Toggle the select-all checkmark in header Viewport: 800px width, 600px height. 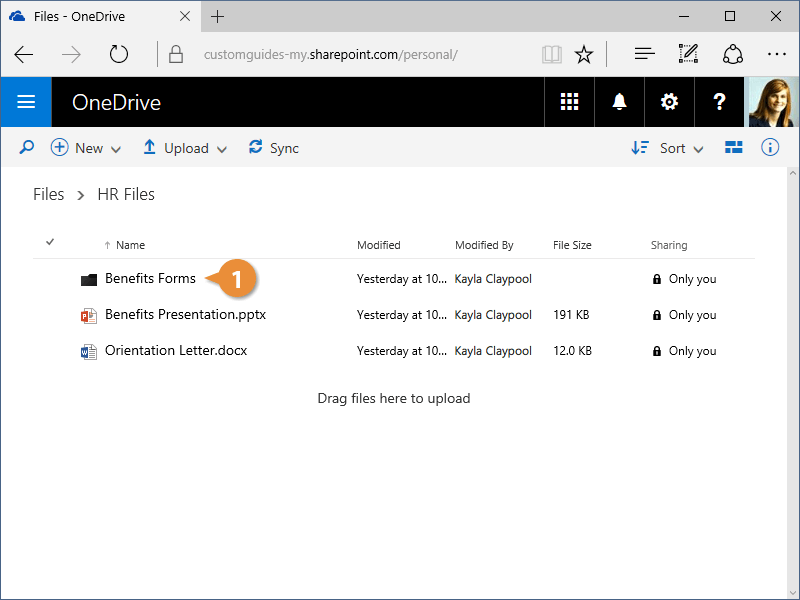(50, 242)
